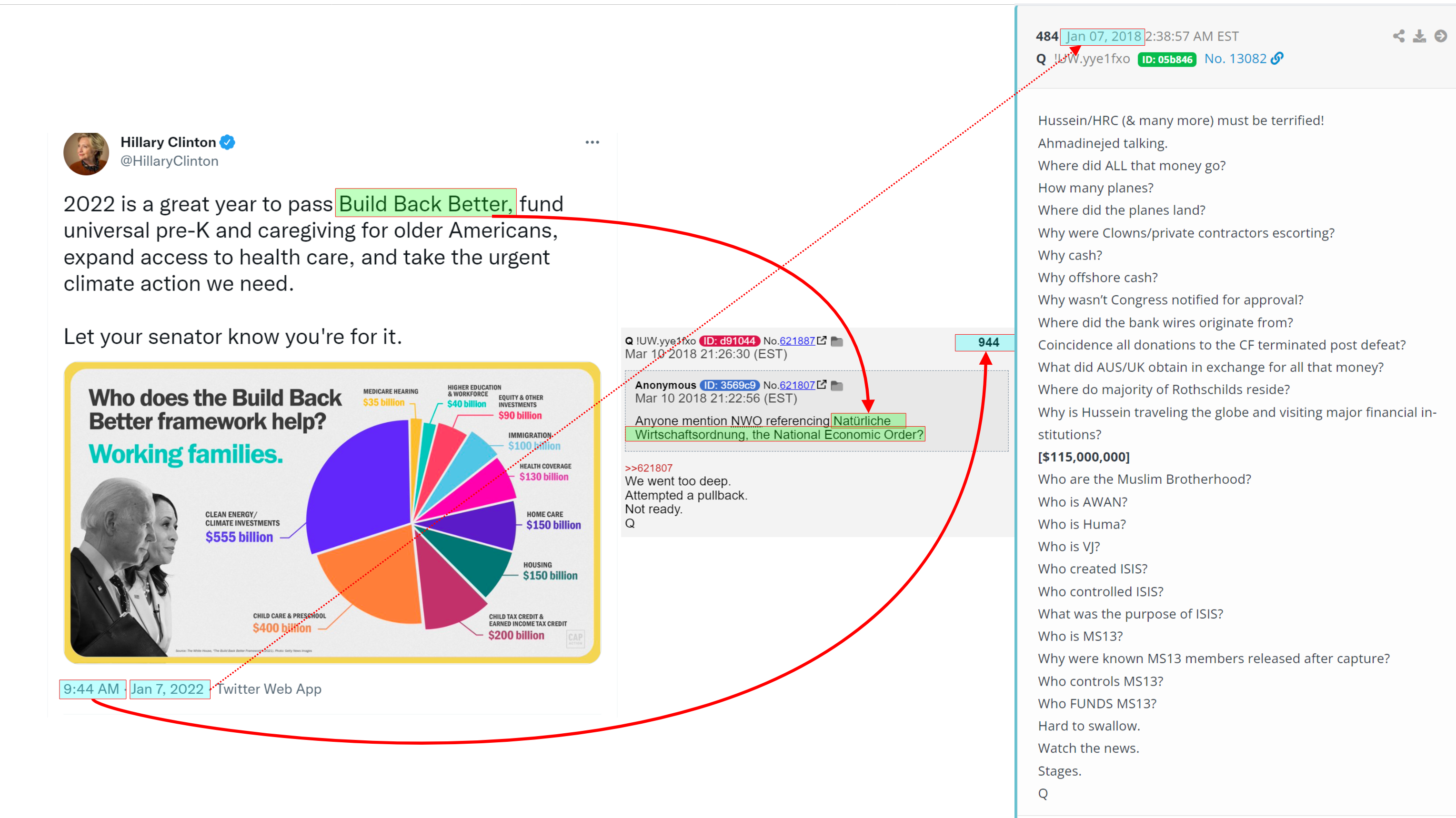Click the blue ID: 3569c9 badge
This screenshot has width=1456, height=818.
729,385
